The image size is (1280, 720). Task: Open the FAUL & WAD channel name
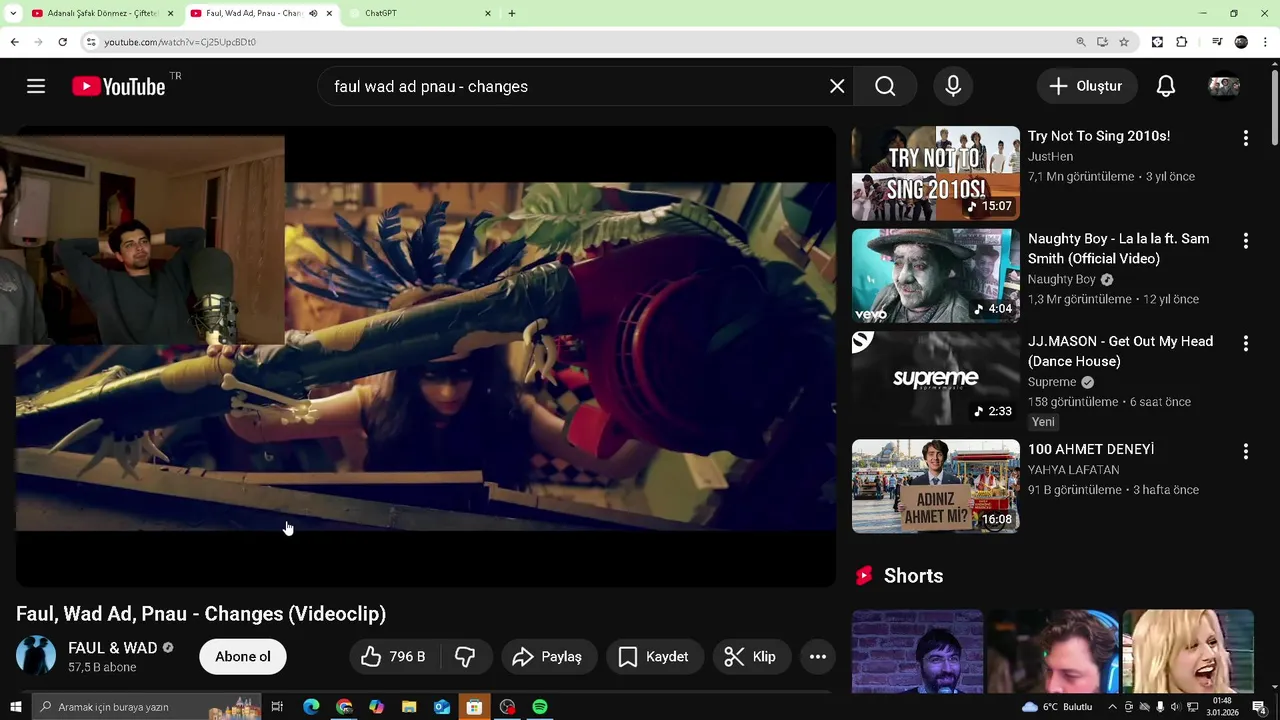[x=112, y=648]
